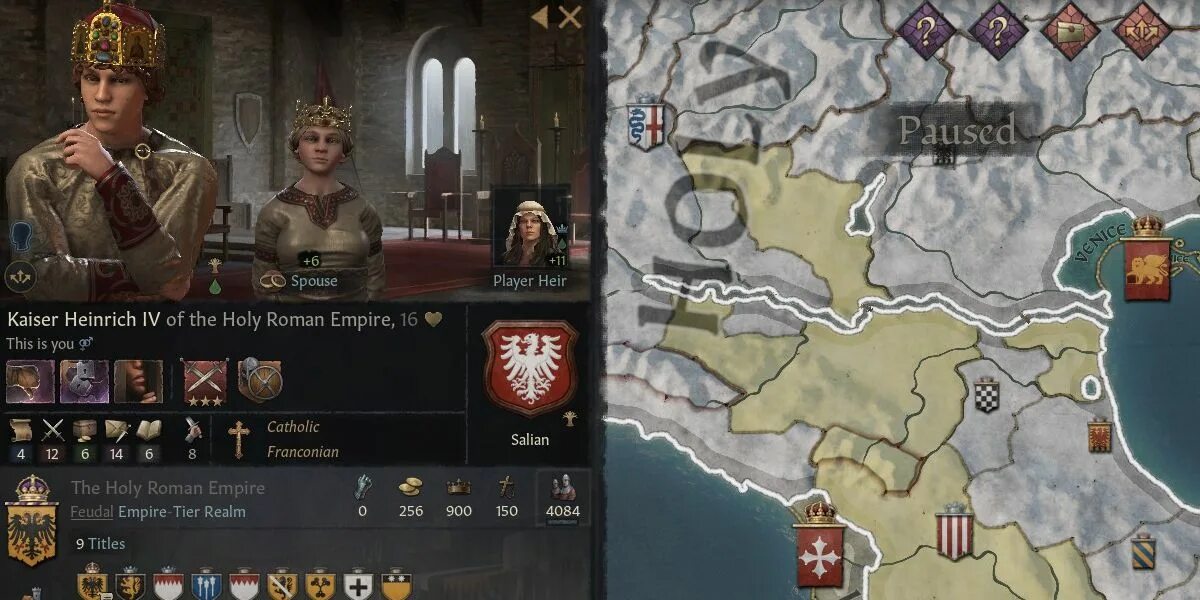Click the Franconian culture link
This screenshot has height=600, width=1200.
[x=302, y=452]
